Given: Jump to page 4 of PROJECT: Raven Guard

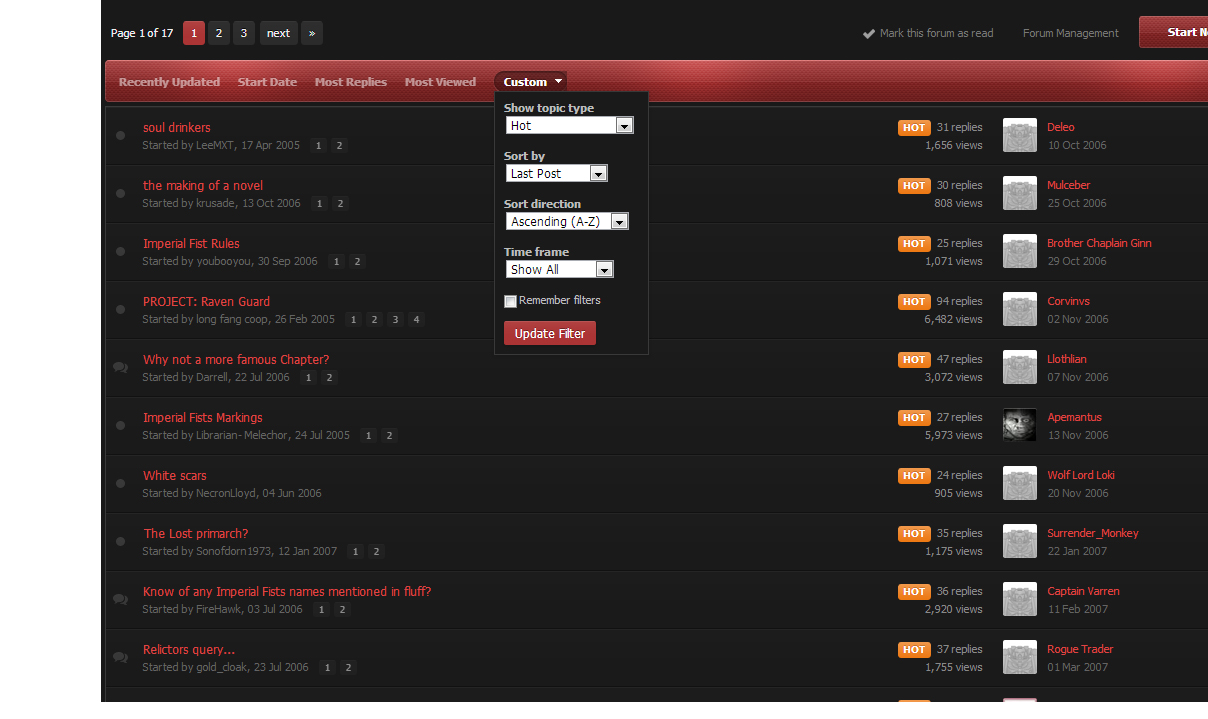Looking at the screenshot, I should coord(416,320).
